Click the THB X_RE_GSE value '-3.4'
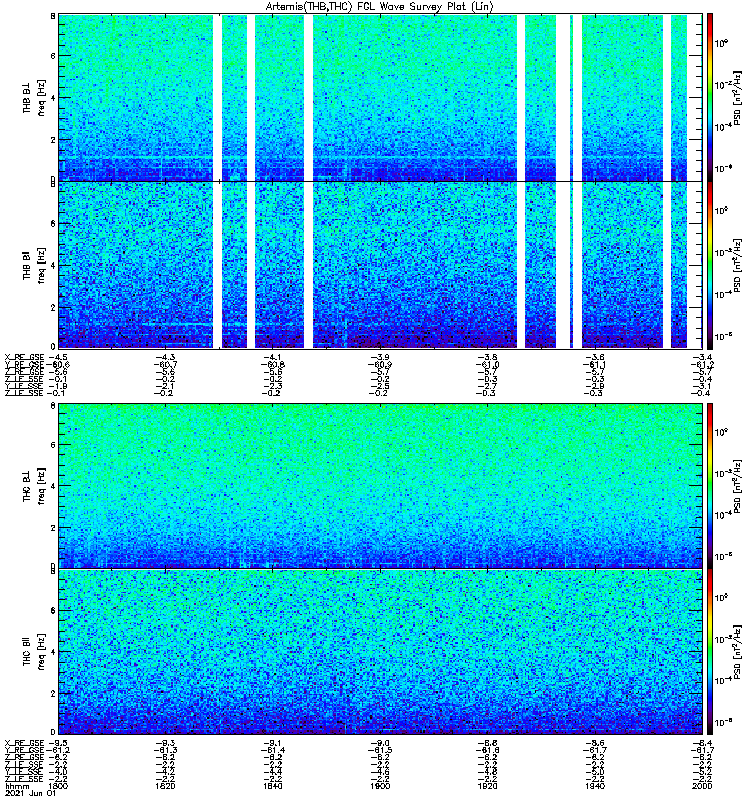Screen dimensions: 750x800 click(703, 357)
